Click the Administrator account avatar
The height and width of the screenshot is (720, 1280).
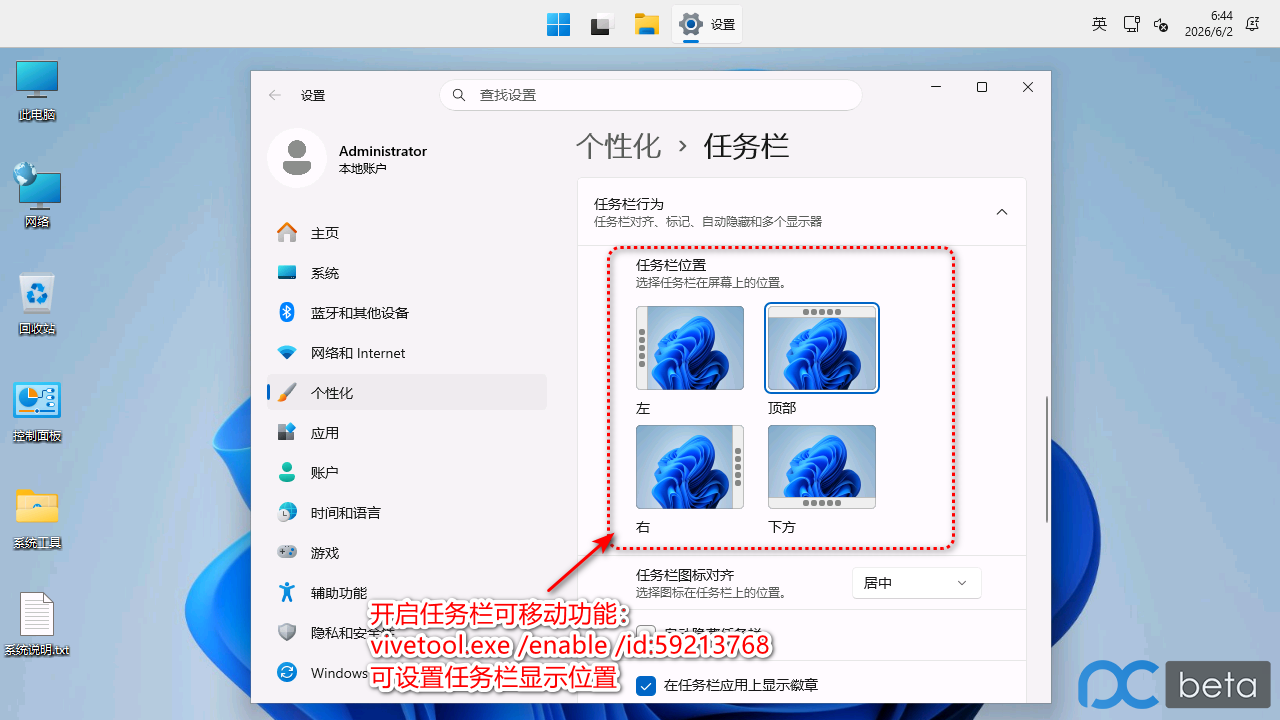297,158
